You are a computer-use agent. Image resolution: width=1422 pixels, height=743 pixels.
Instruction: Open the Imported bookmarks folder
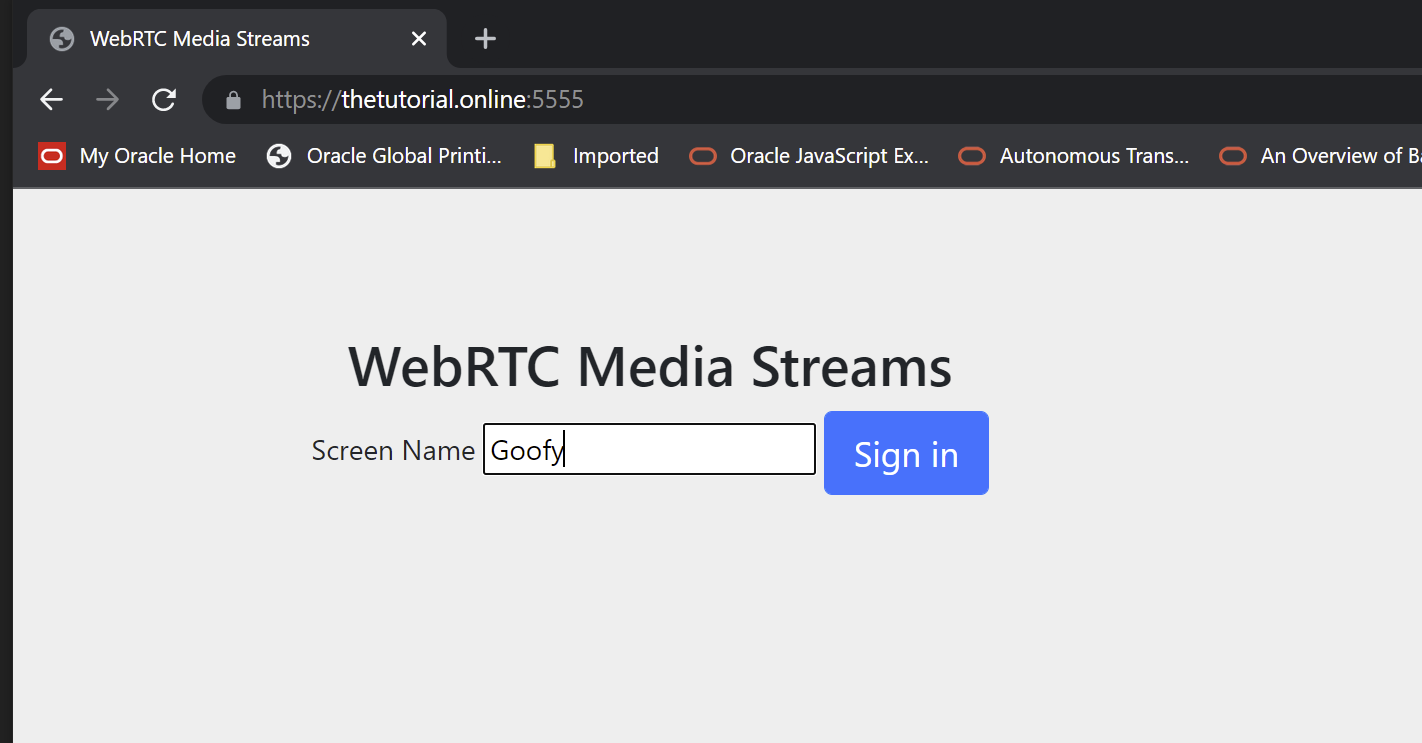pos(597,156)
